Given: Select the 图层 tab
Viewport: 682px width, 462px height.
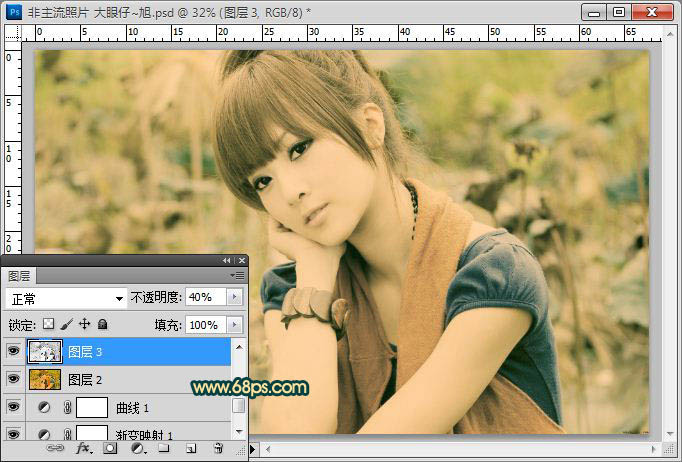Looking at the screenshot, I should click(19, 275).
